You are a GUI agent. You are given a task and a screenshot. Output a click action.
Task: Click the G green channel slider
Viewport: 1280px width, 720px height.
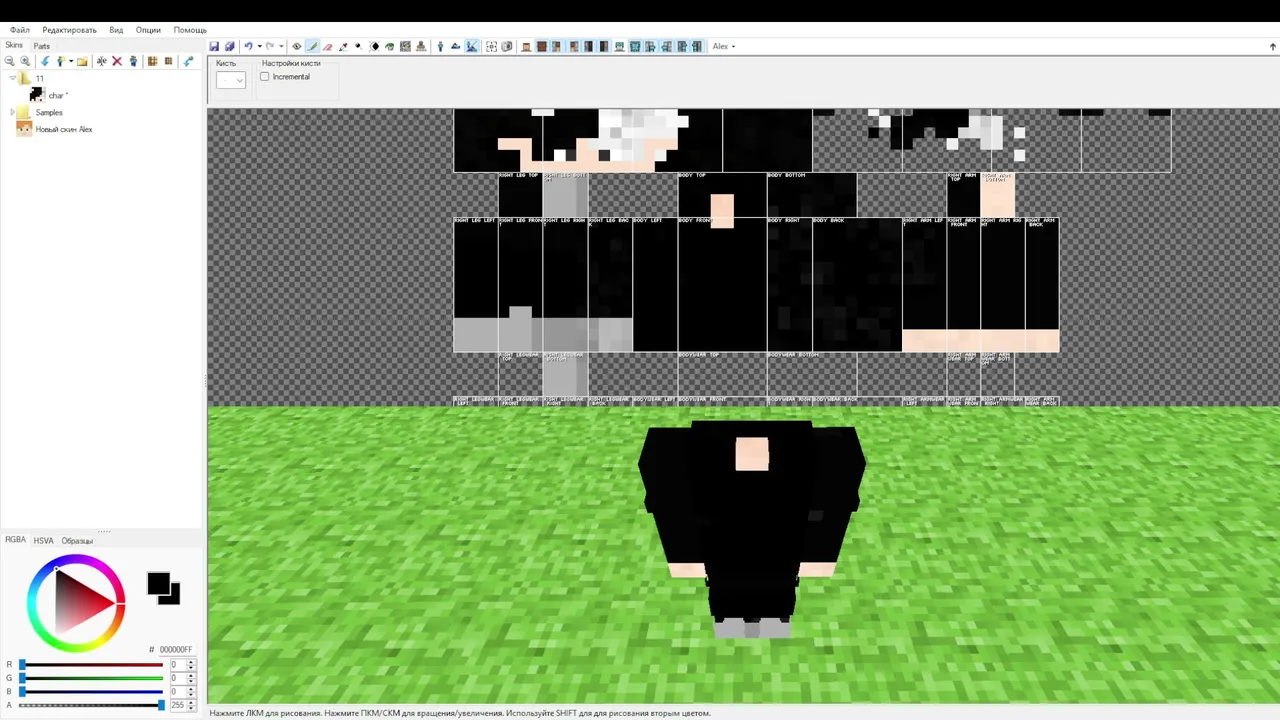coord(91,678)
